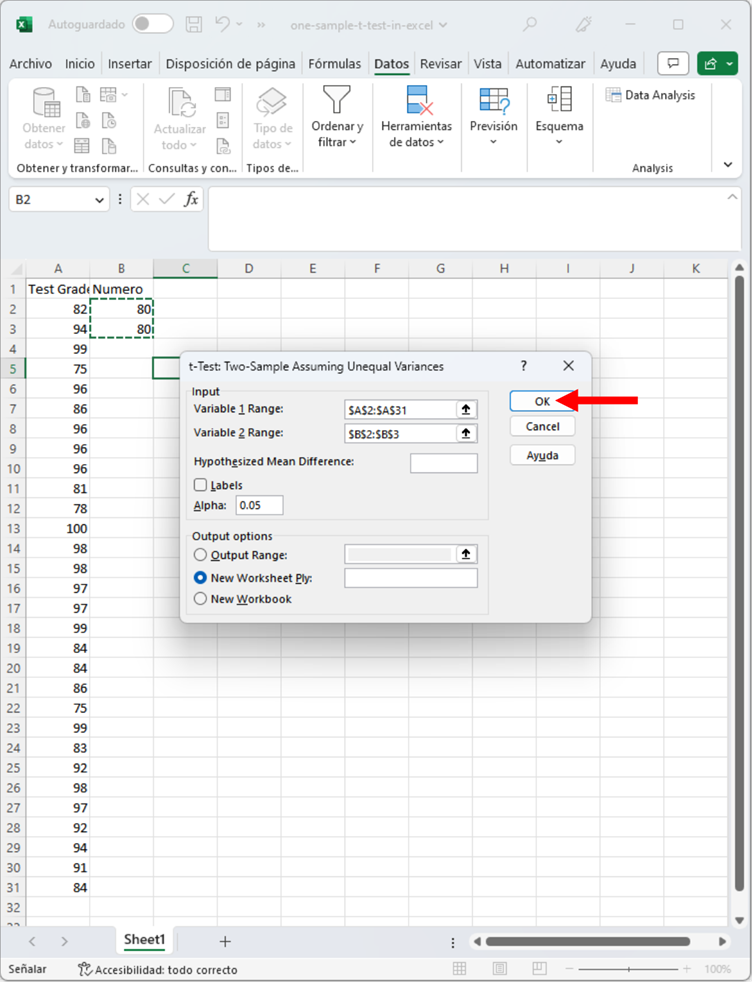Click the insert function fx icon
This screenshot has width=752, height=982.
(191, 199)
